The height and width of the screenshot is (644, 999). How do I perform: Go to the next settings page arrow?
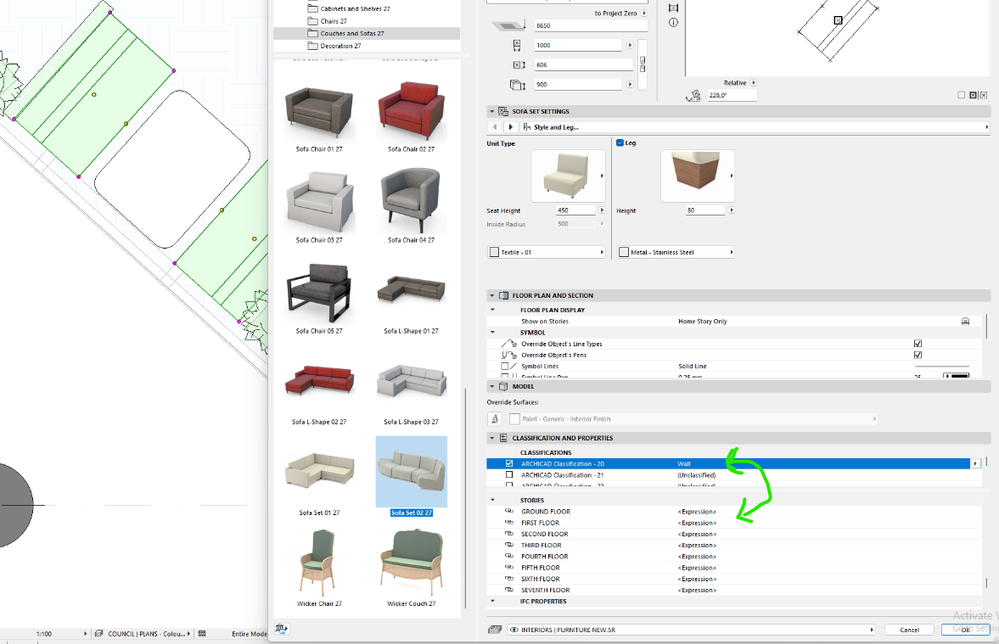coord(510,127)
